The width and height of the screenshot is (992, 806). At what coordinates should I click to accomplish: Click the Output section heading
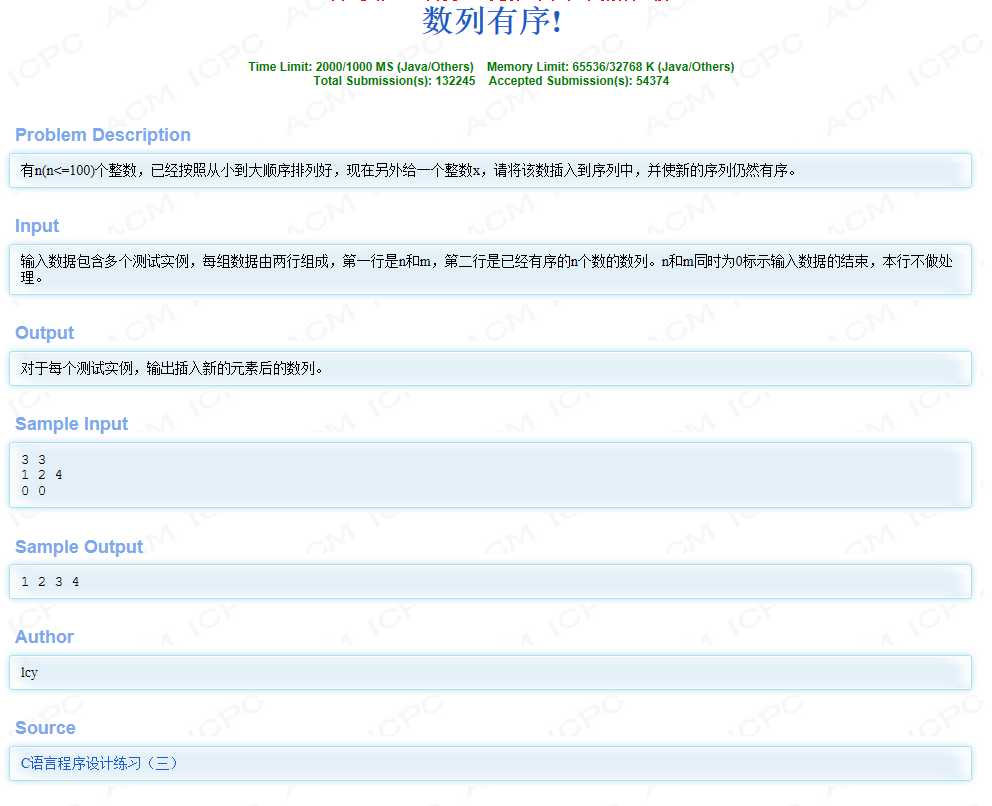coord(45,333)
